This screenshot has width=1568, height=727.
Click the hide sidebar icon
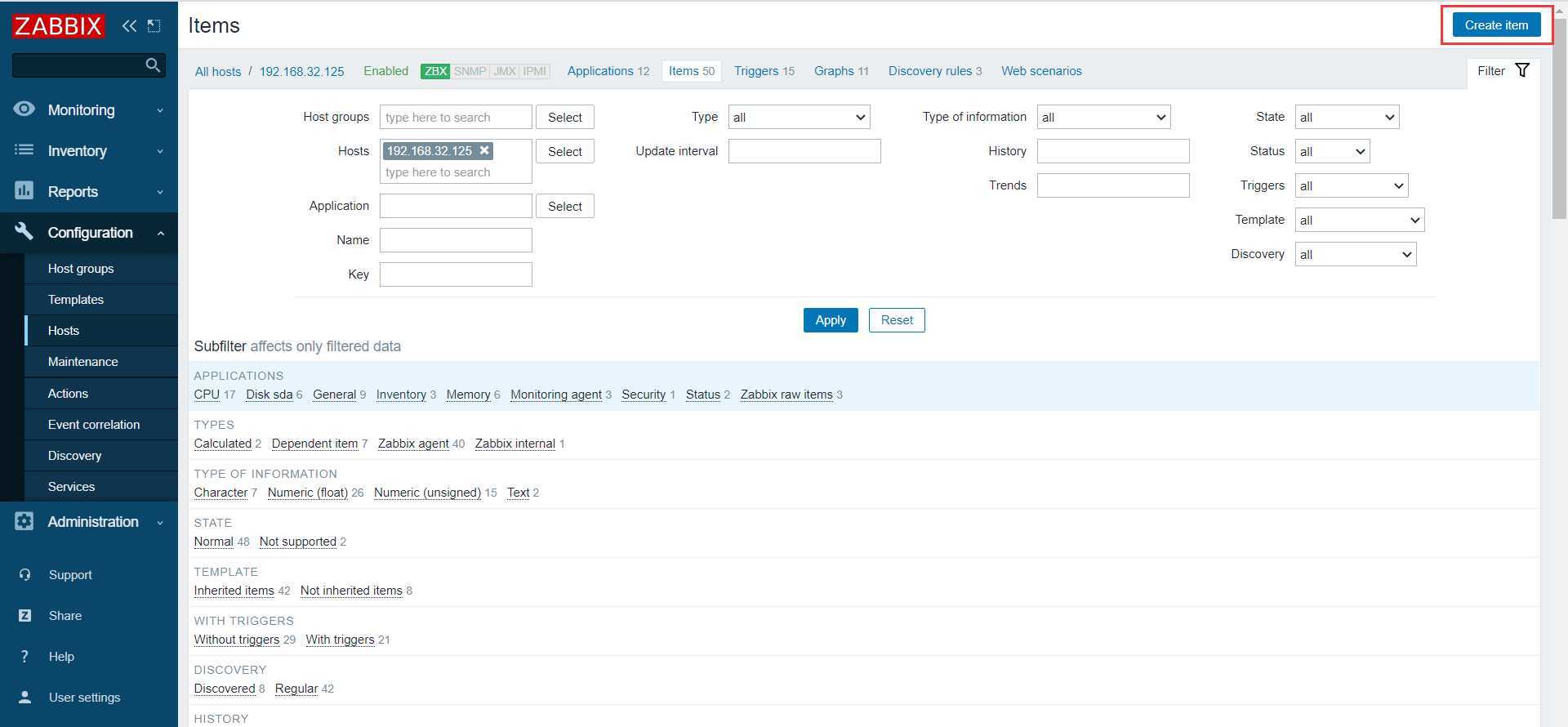[x=154, y=25]
